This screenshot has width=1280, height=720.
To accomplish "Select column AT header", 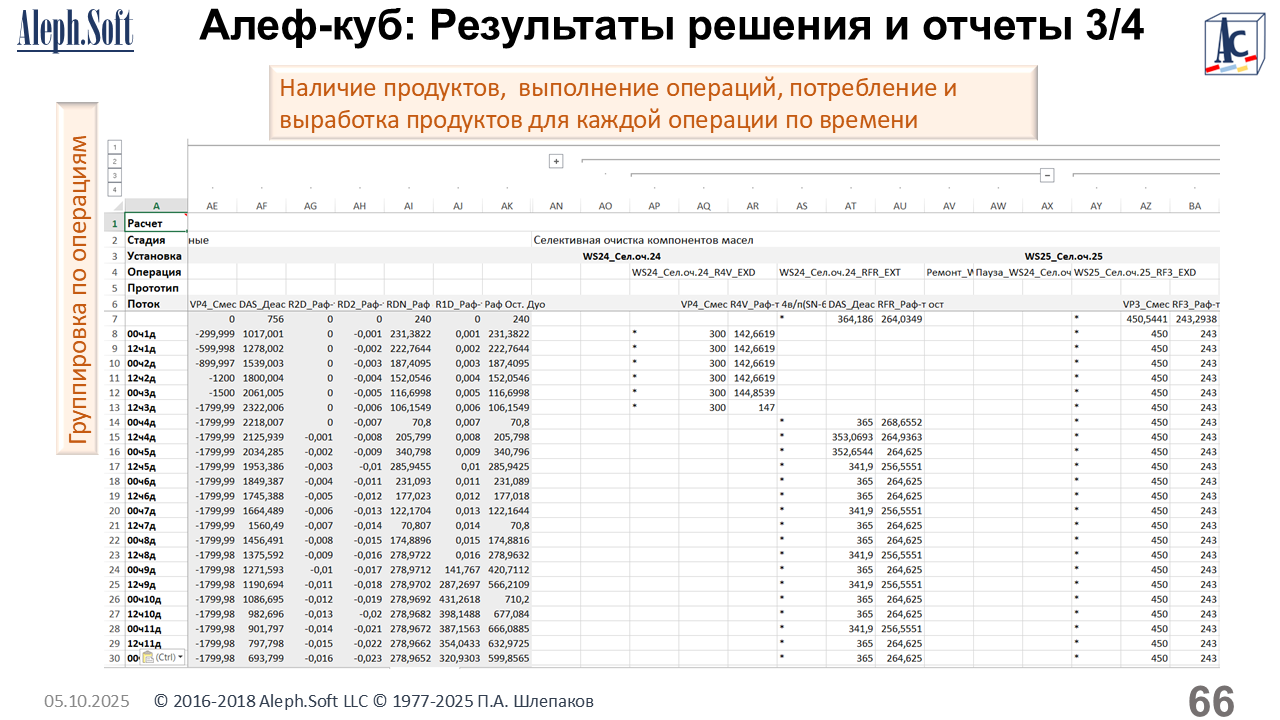I will (x=850, y=205).
